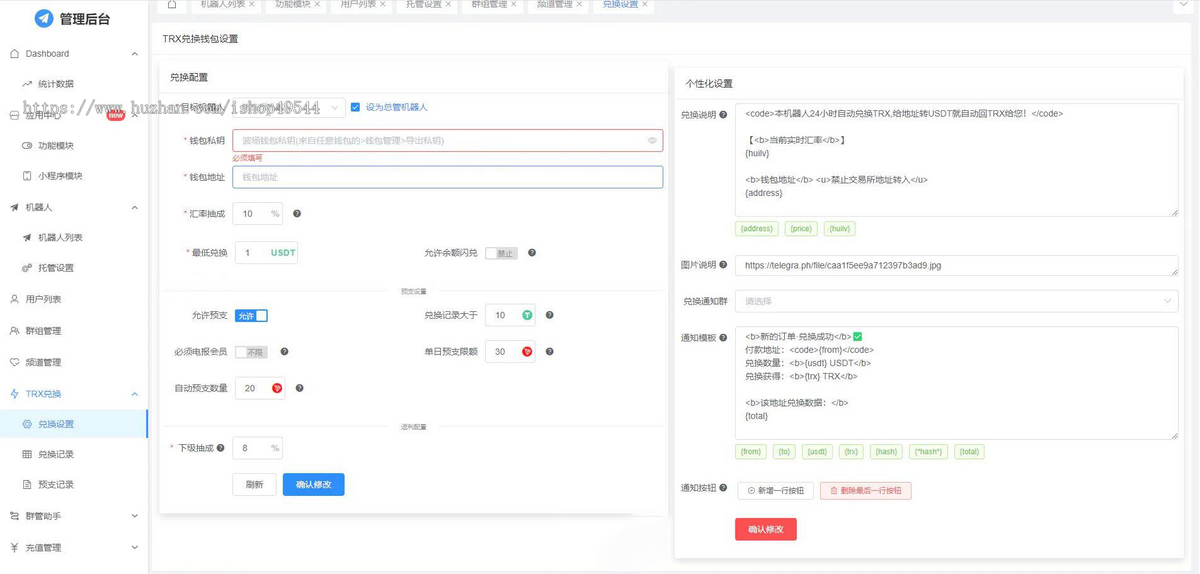Insert the {address} tag

pyautogui.click(x=756, y=229)
